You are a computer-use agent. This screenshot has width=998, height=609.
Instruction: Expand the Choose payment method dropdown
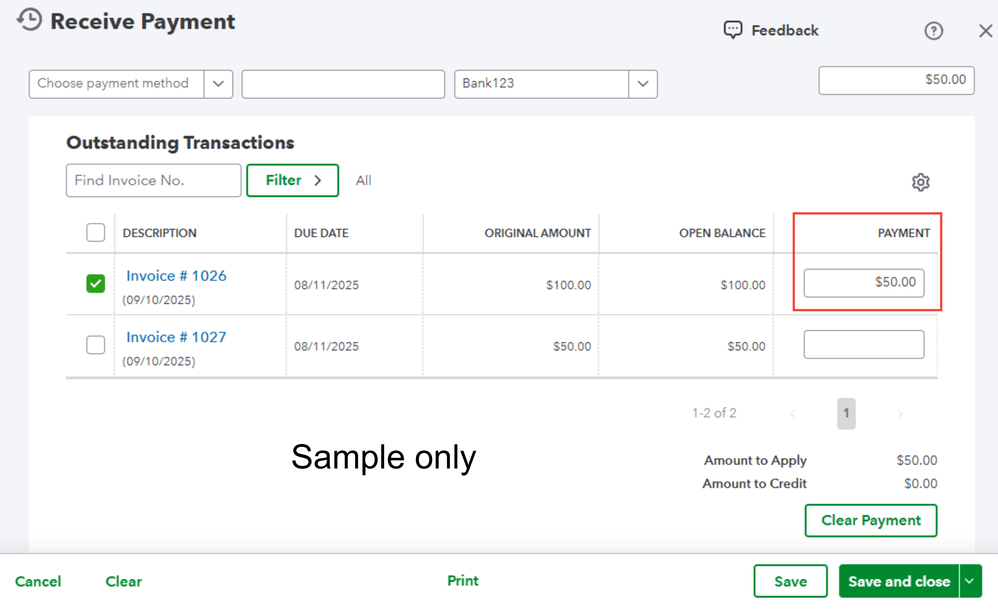218,84
